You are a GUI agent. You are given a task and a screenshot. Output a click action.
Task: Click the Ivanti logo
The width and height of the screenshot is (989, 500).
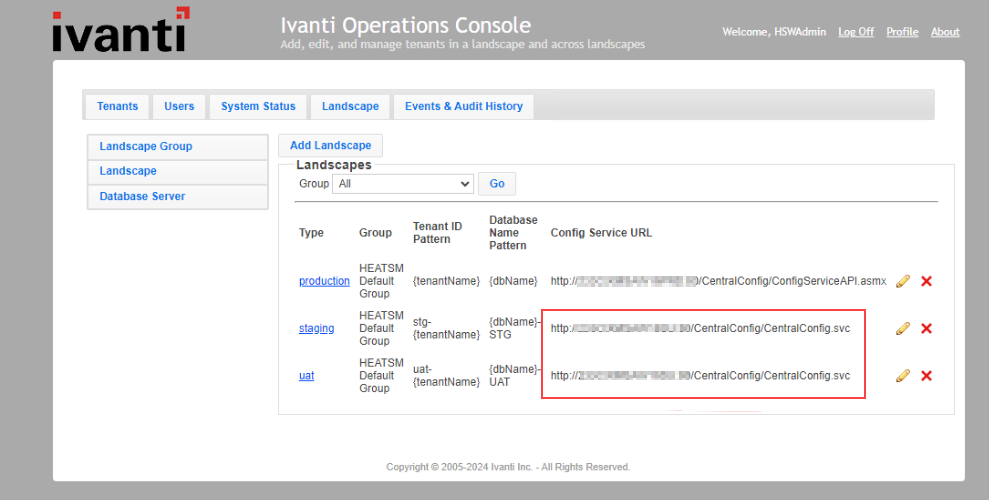(x=119, y=31)
